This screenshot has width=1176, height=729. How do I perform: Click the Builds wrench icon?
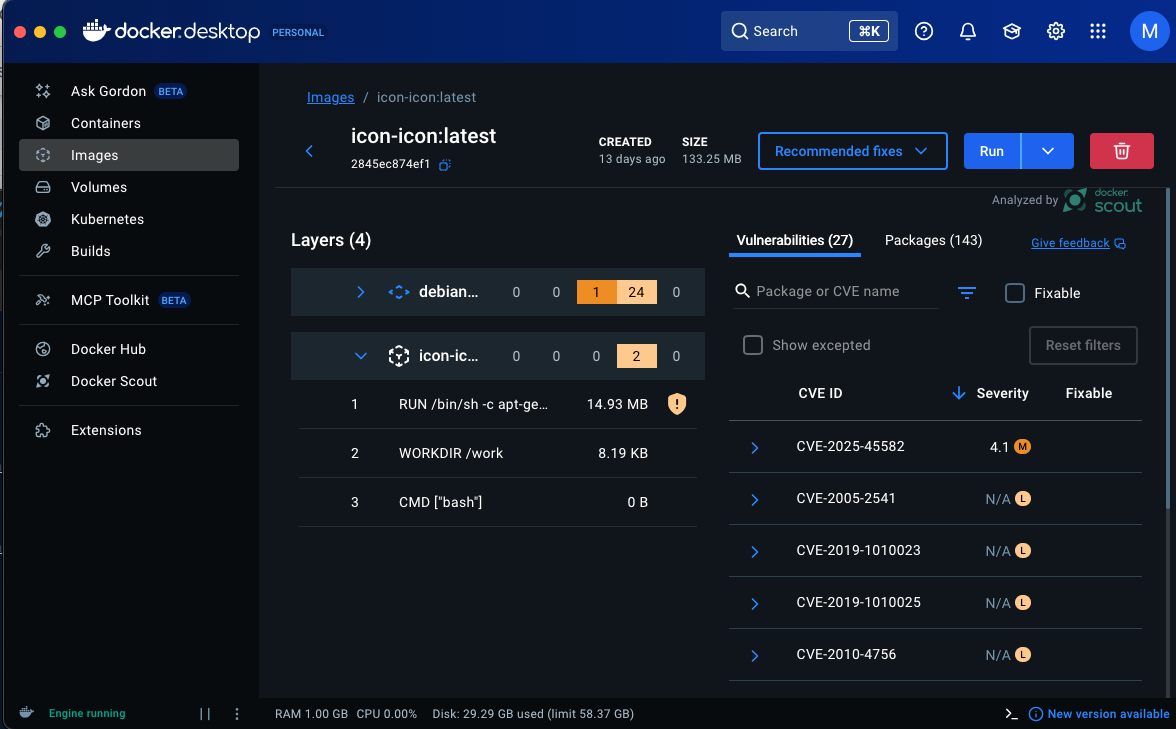tap(43, 251)
